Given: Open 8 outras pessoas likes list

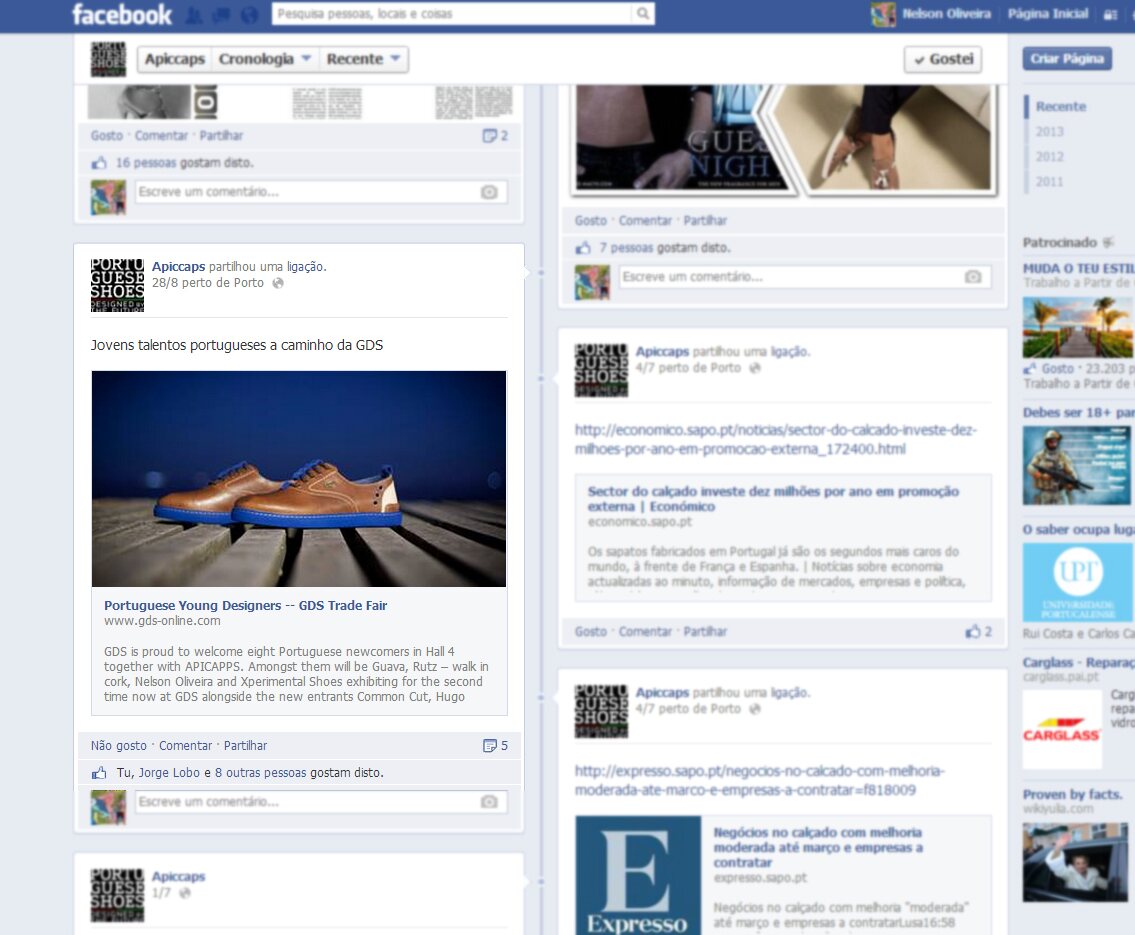Looking at the screenshot, I should [x=260, y=773].
